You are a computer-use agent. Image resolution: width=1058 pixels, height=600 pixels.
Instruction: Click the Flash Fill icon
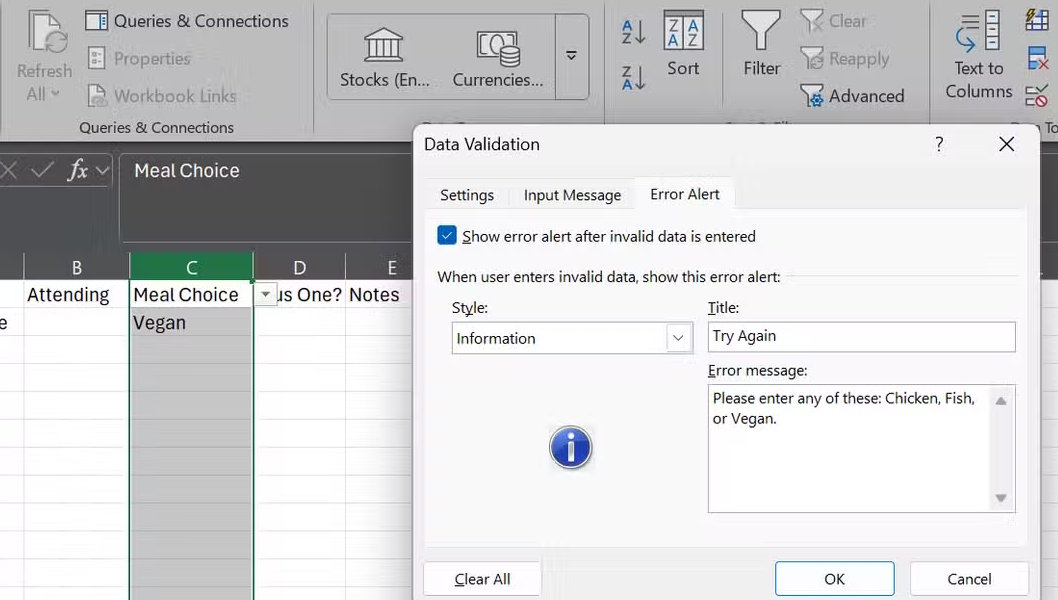(1036, 20)
